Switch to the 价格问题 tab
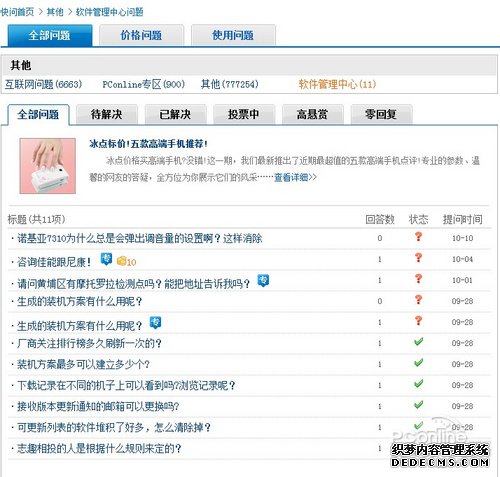 tap(141, 35)
